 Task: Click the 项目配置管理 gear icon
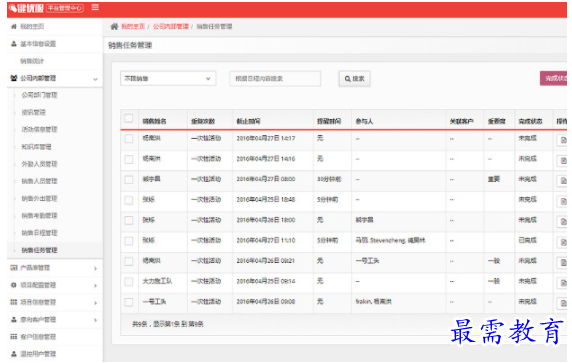point(14,285)
